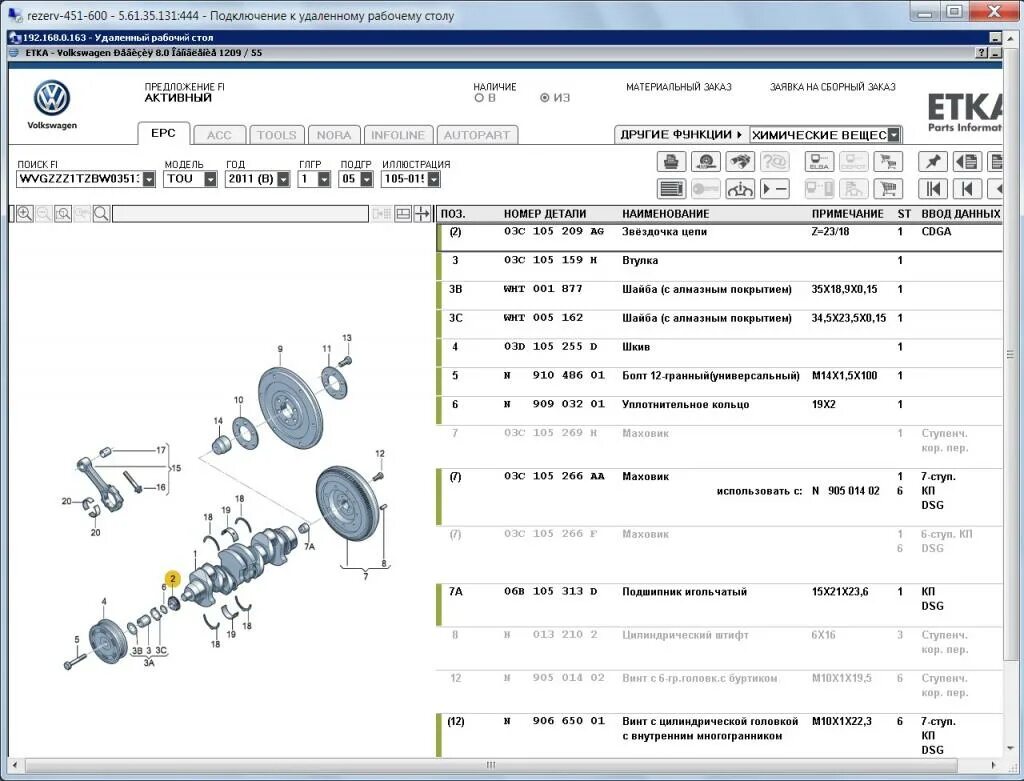
Task: Click the zoom-in magnifier icon
Action: point(25,214)
